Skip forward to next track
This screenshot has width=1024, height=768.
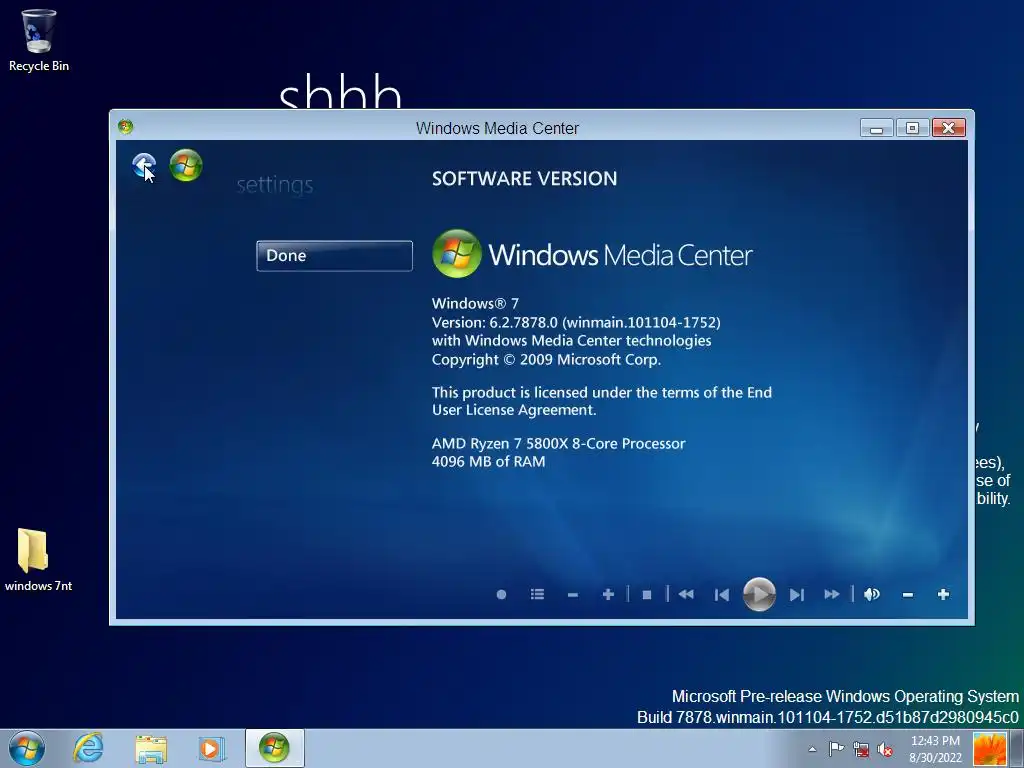[x=796, y=594]
